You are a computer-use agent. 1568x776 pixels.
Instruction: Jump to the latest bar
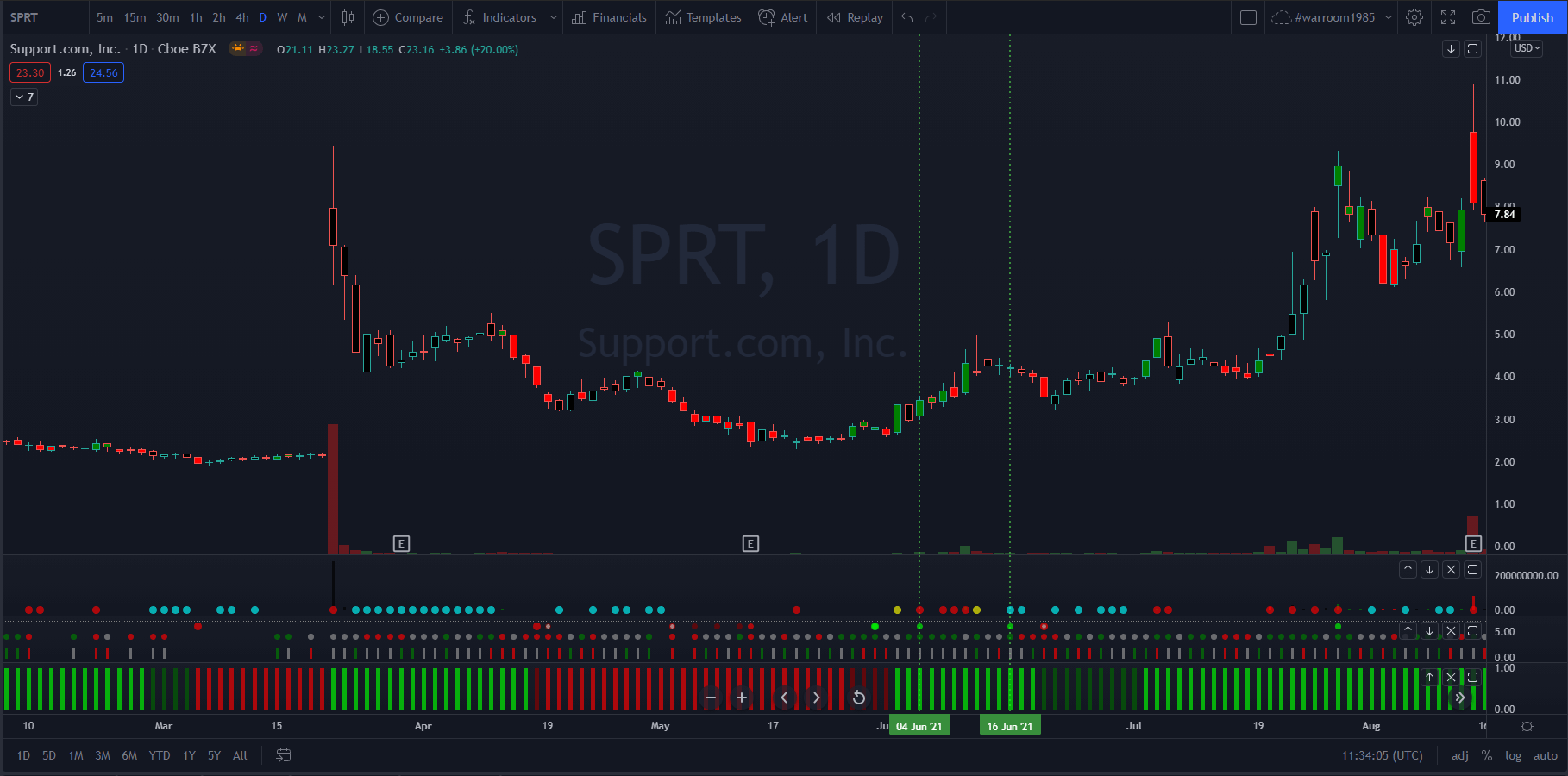tap(1460, 698)
